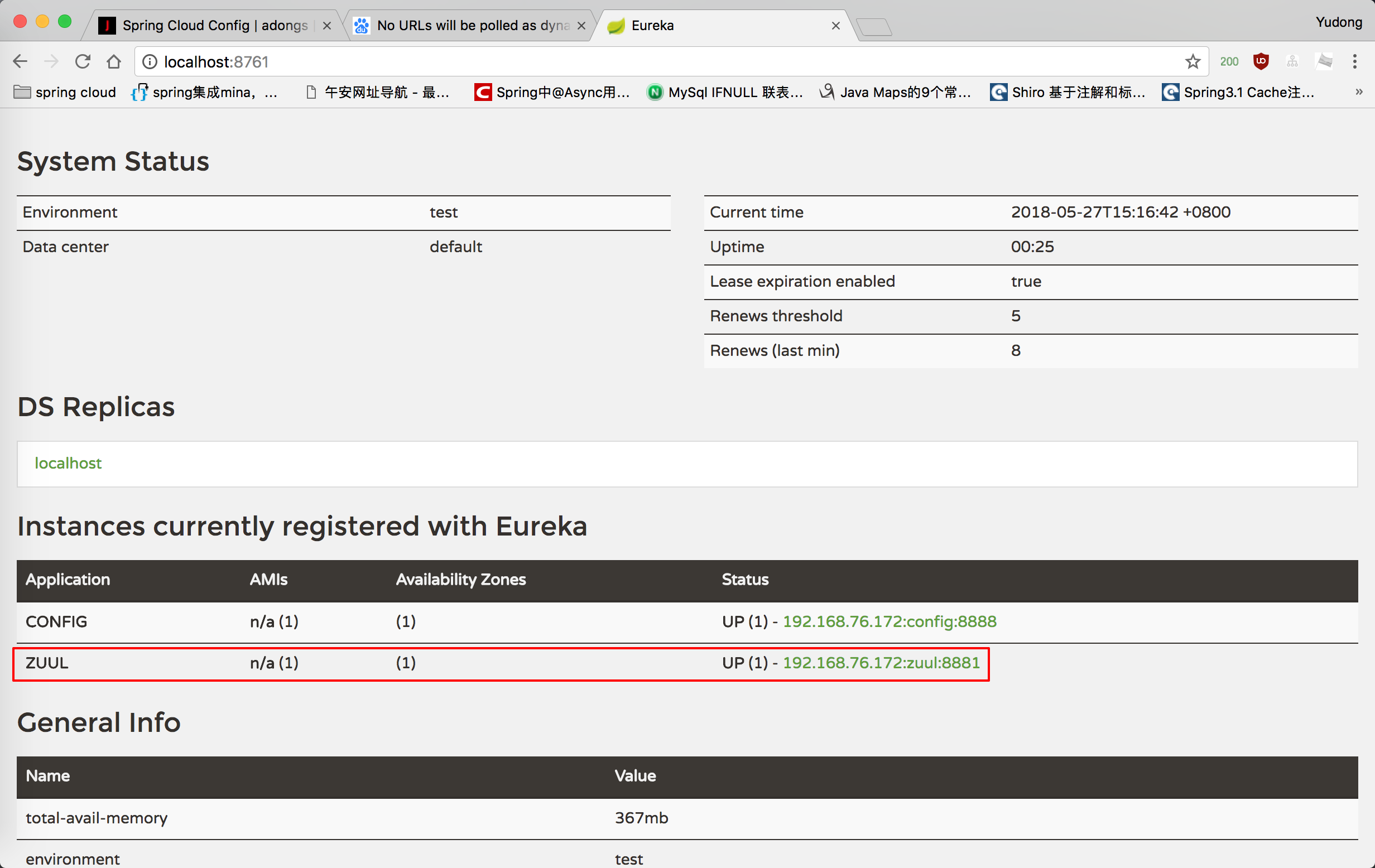Click the green 200 status extension
Screen dimensions: 1375x868
point(1229,61)
